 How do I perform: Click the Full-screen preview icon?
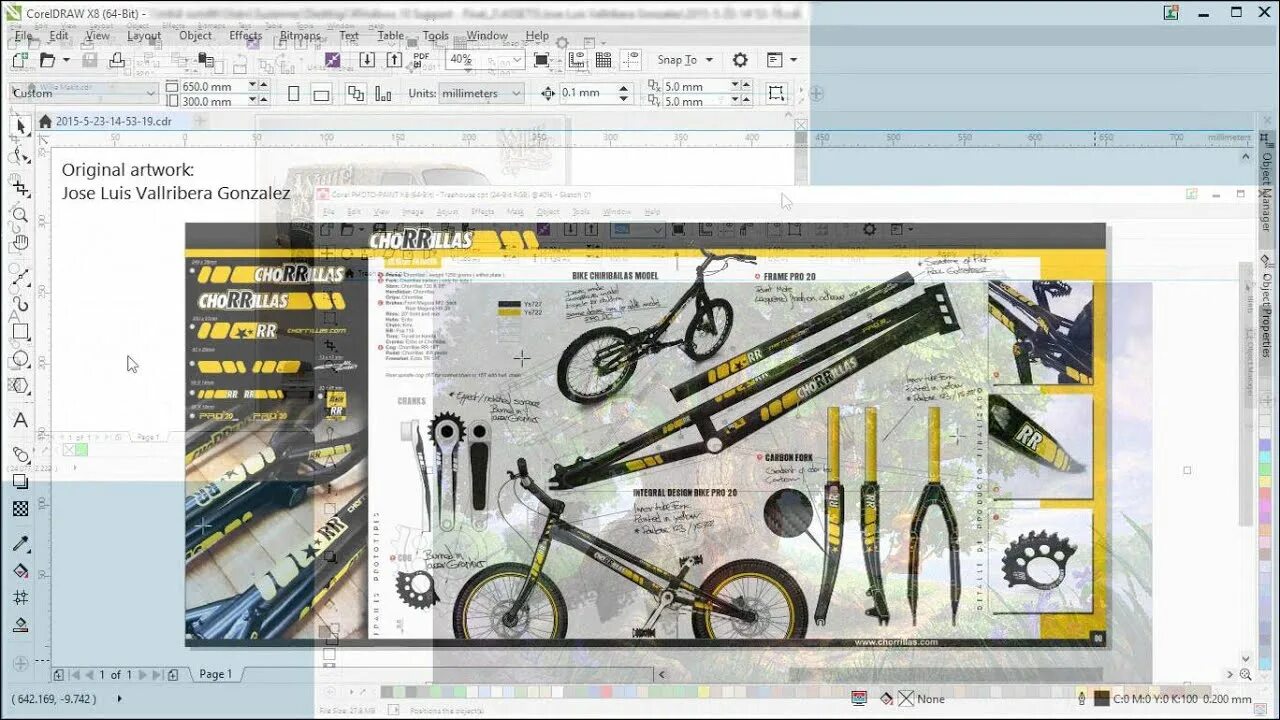[541, 60]
